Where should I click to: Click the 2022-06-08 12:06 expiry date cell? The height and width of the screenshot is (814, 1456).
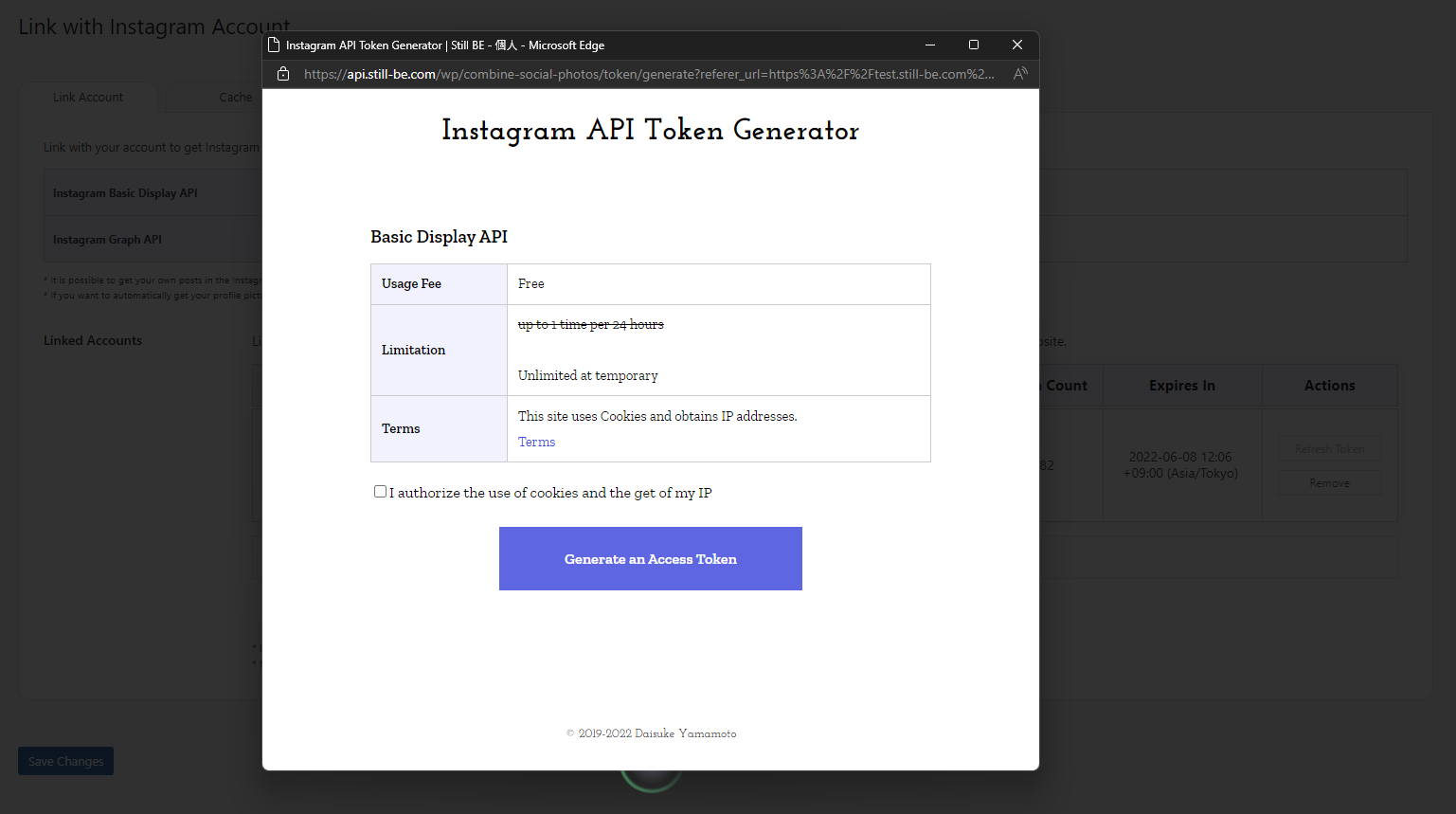[x=1180, y=464]
